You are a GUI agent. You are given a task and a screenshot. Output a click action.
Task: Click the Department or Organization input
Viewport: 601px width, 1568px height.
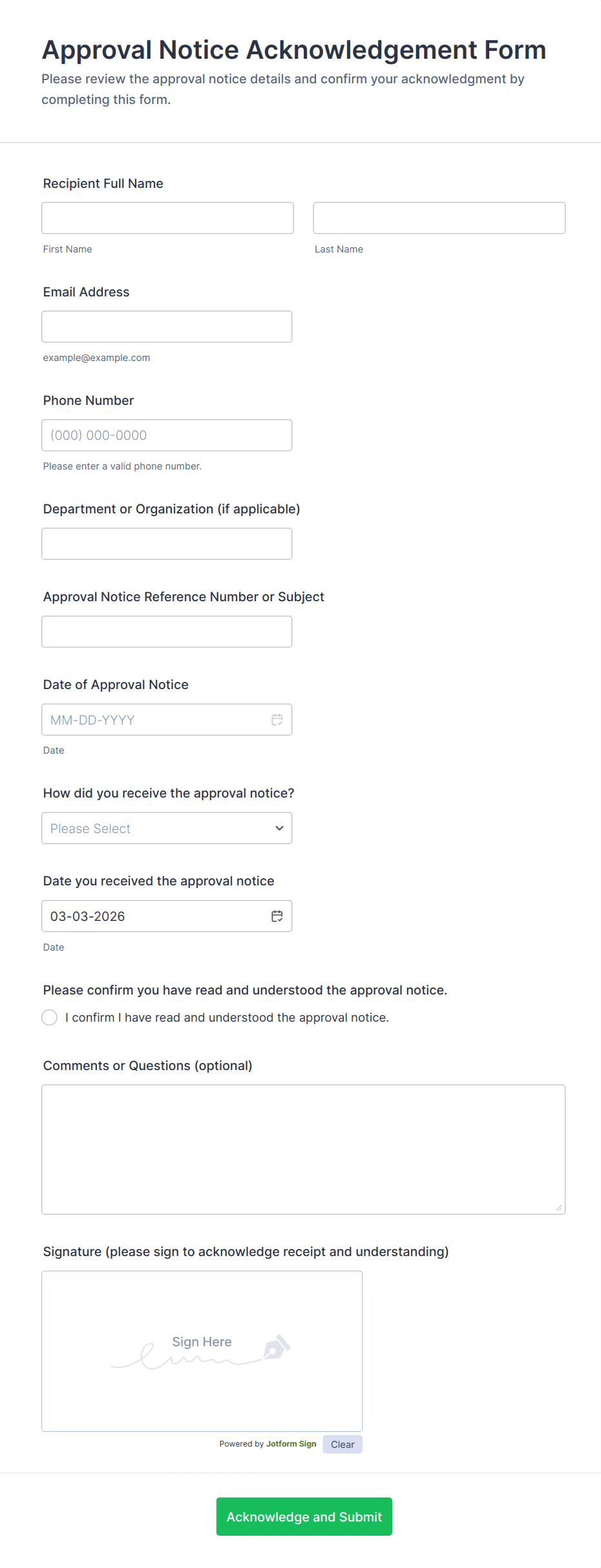point(167,543)
